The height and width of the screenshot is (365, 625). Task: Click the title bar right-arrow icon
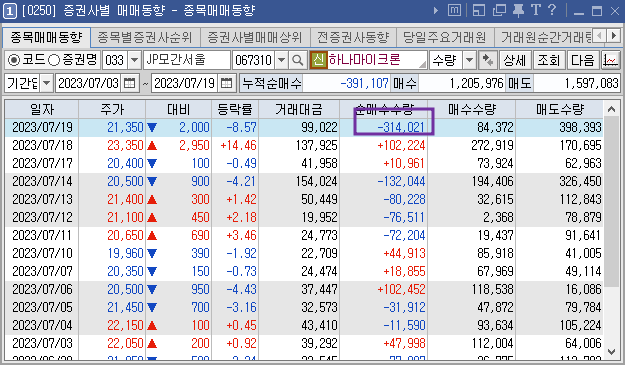click(436, 11)
